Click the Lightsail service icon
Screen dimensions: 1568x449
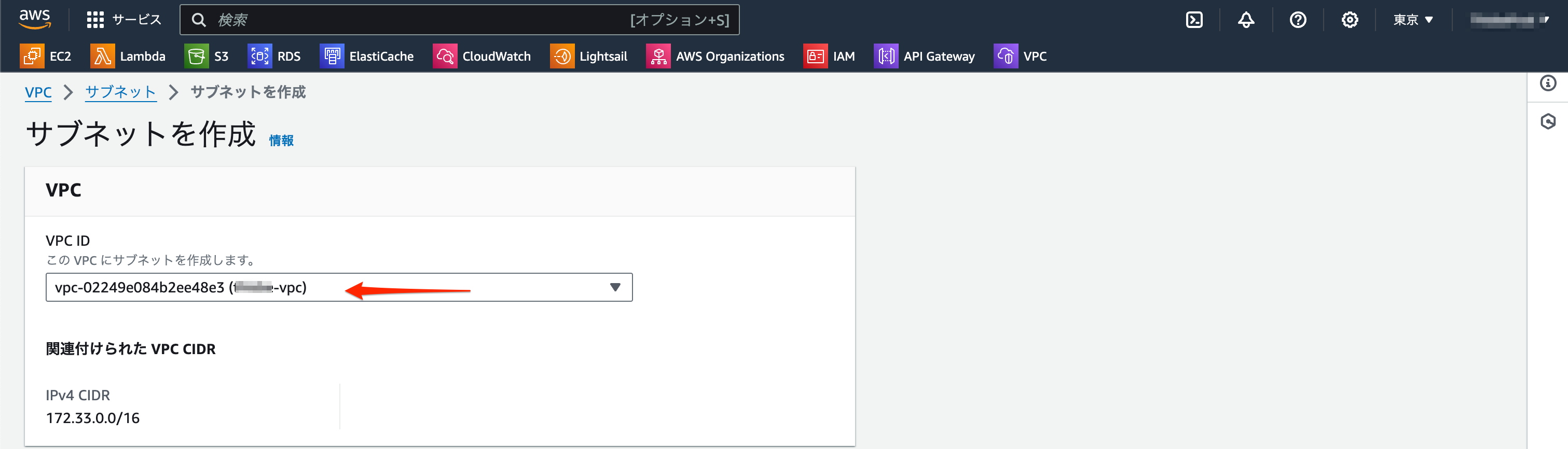562,56
